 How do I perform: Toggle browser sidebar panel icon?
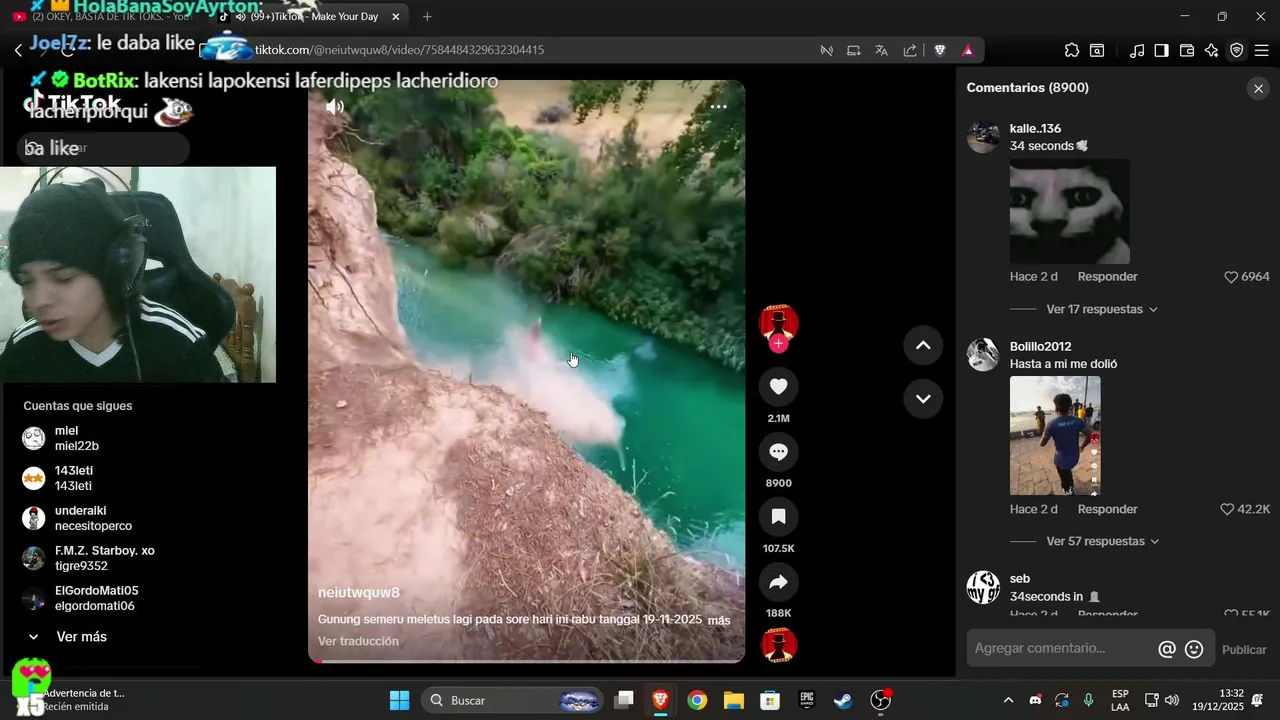coord(1161,50)
